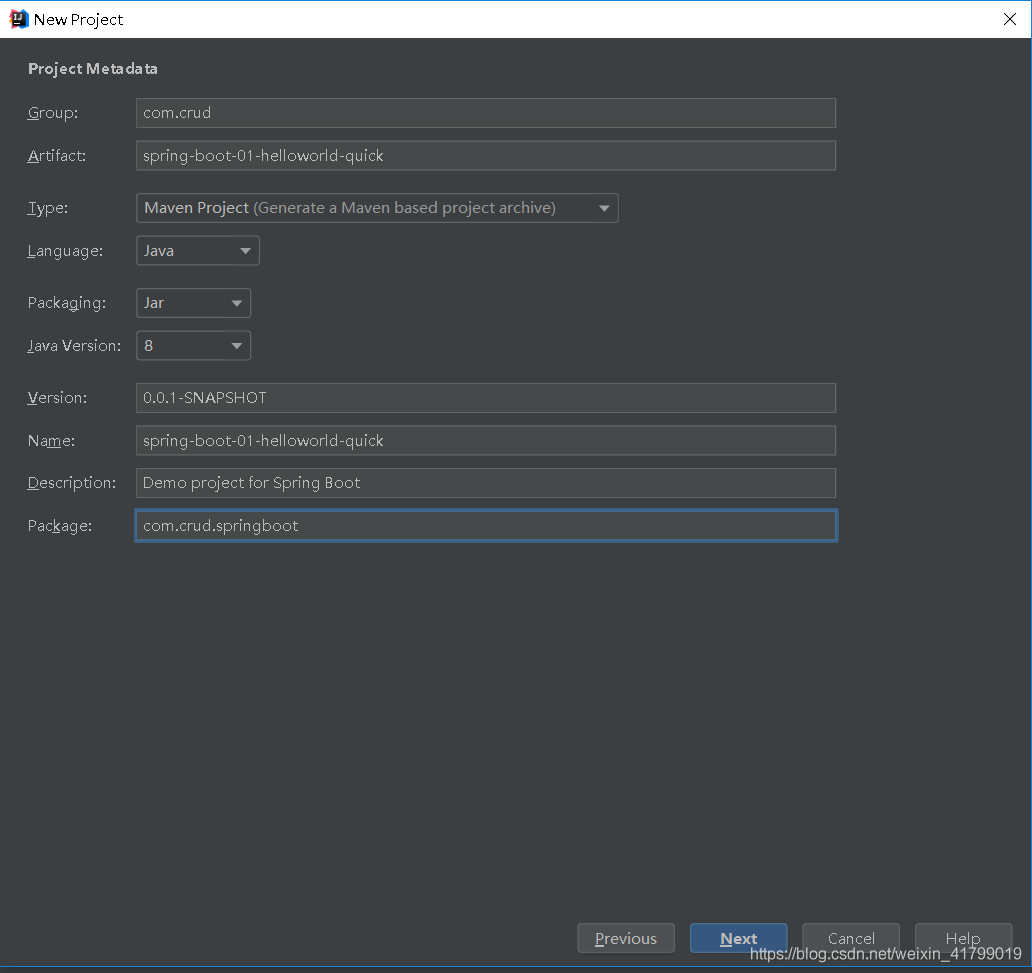Image resolution: width=1032 pixels, height=973 pixels.
Task: Click the Name label
Action: (x=51, y=440)
